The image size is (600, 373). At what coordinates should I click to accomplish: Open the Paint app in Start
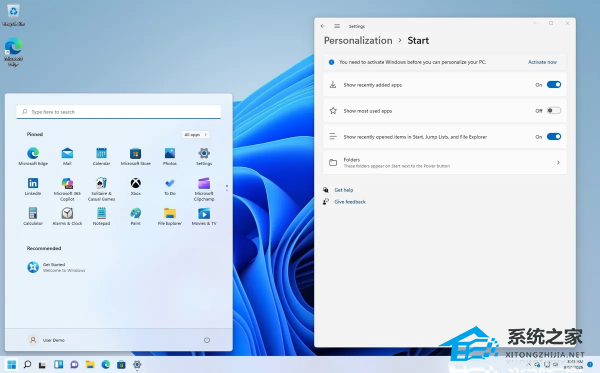coord(135,216)
